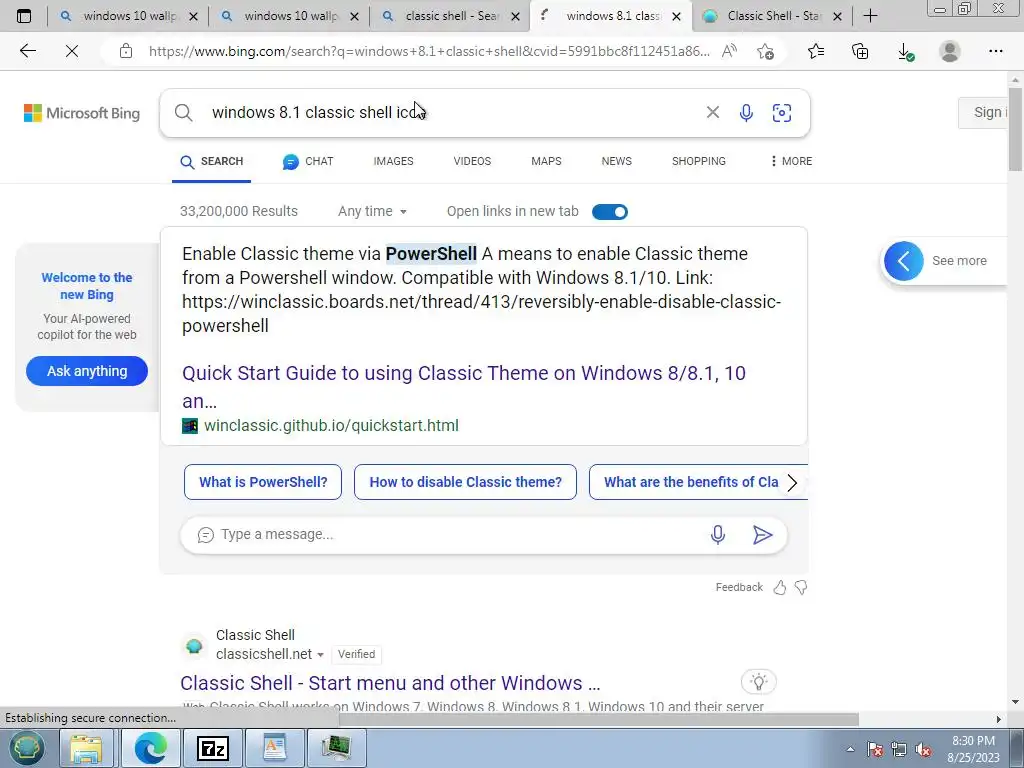Show hidden system tray icons
Image resolution: width=1024 pixels, height=768 pixels.
850,749
